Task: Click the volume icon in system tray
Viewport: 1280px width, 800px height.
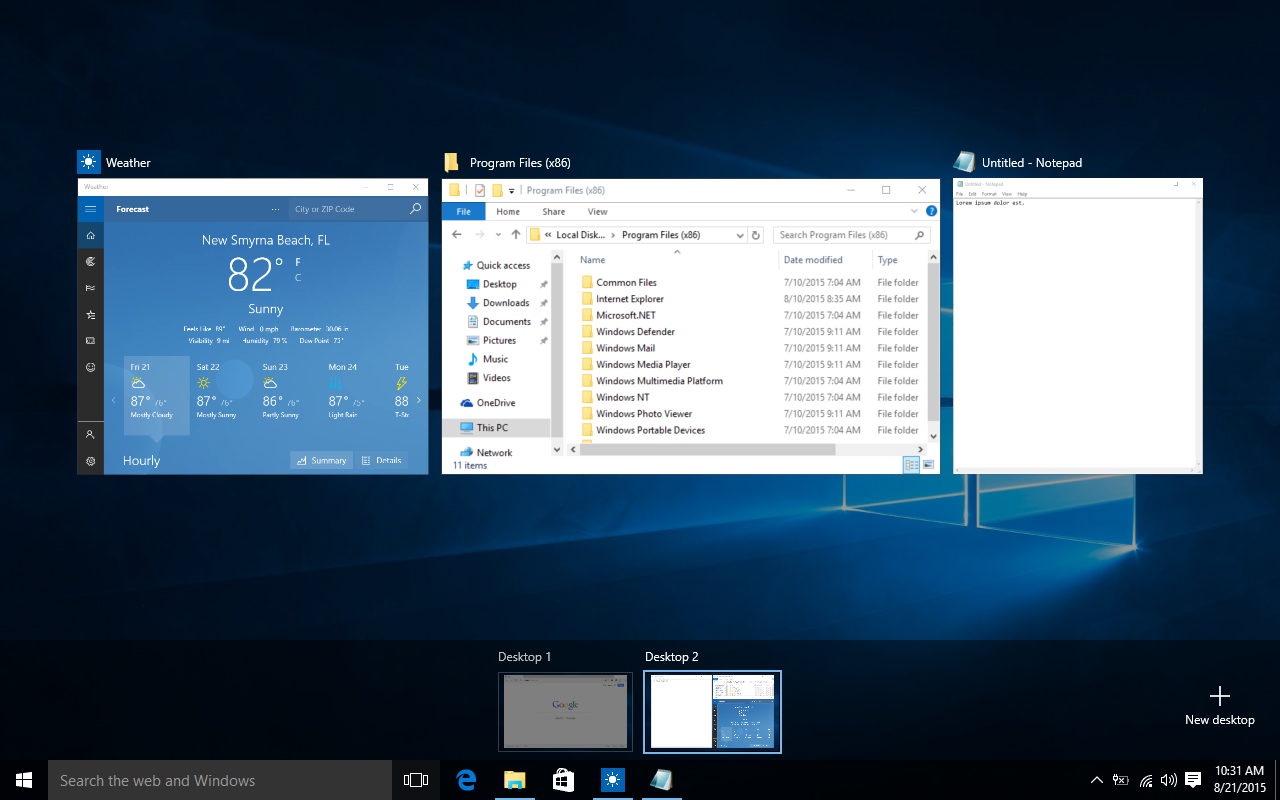Action: (x=1169, y=780)
